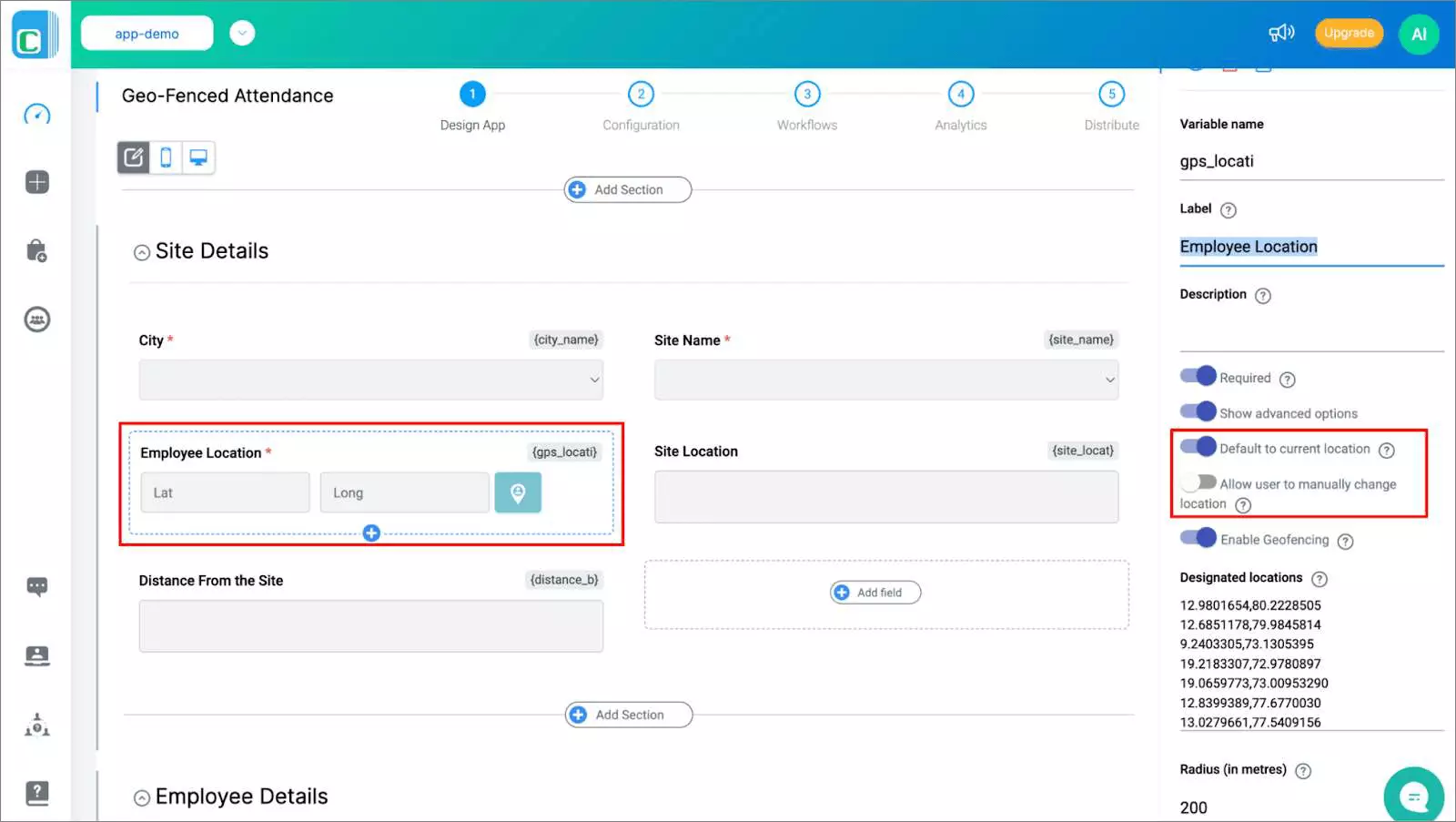
Task: Open the City dropdown
Action: pos(370,380)
